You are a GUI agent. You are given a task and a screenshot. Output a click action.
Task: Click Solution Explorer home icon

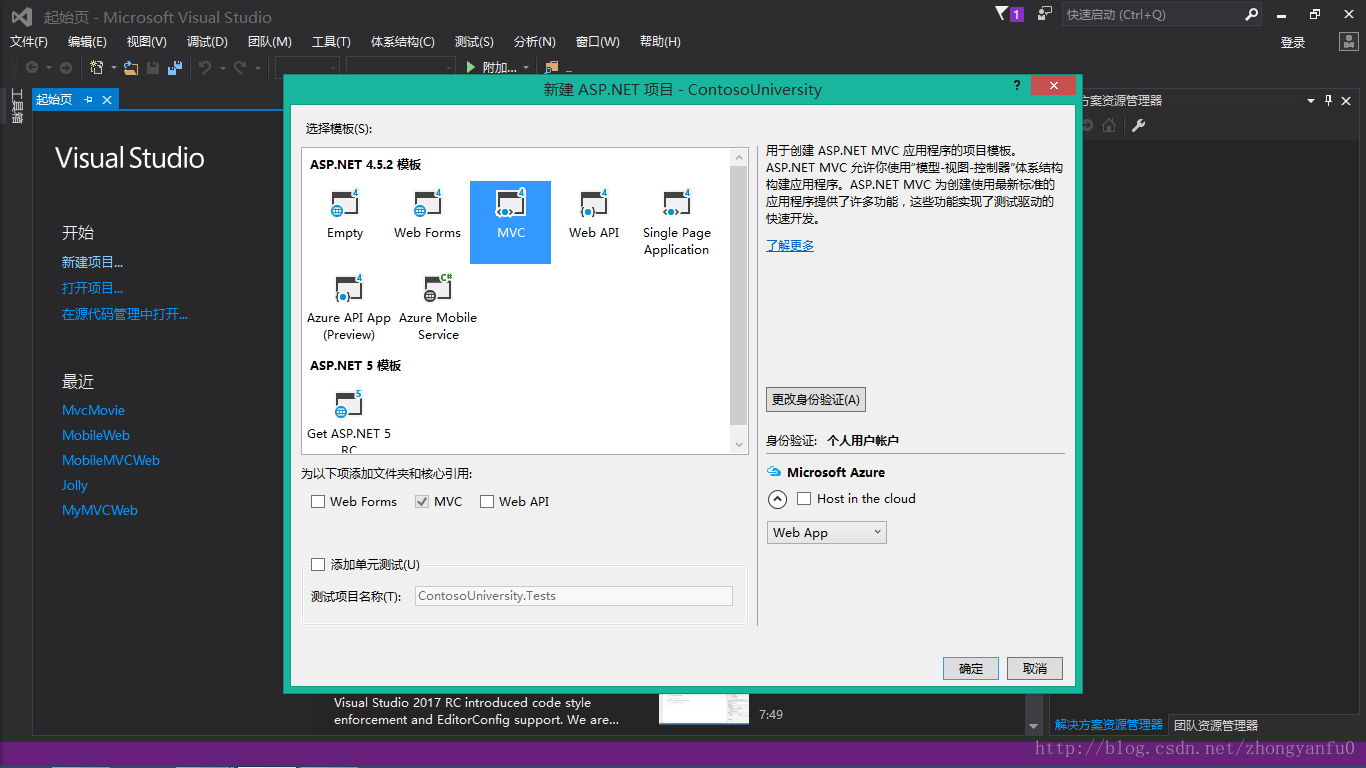click(x=1109, y=126)
